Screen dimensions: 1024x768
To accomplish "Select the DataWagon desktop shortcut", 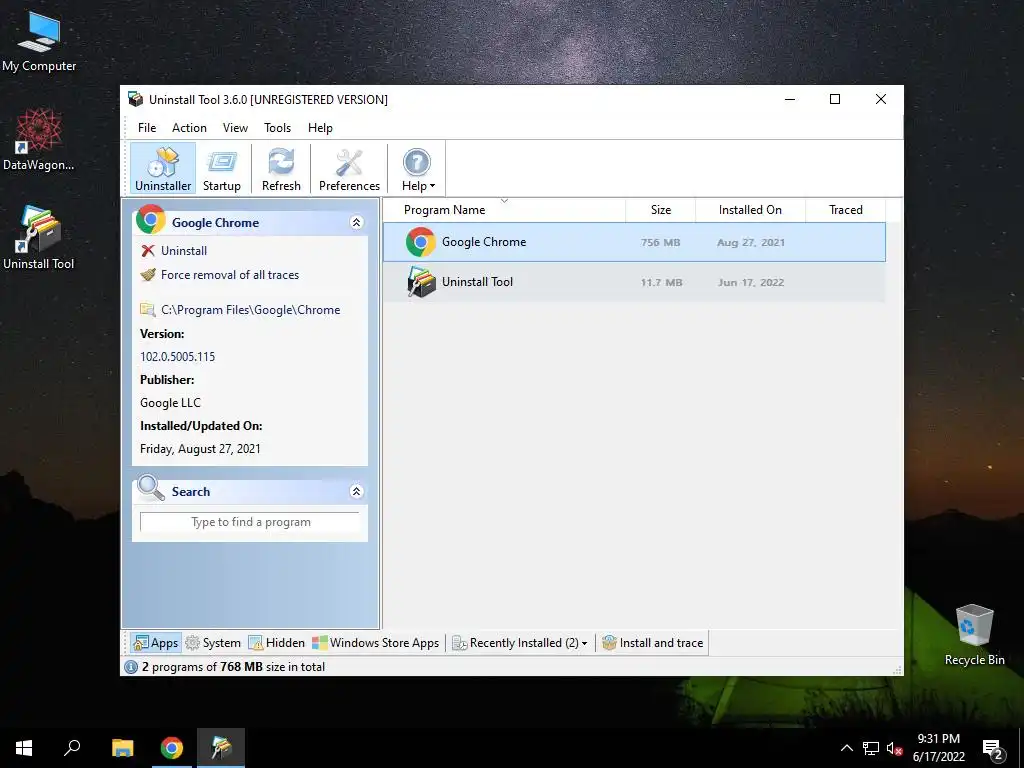I will click(39, 139).
